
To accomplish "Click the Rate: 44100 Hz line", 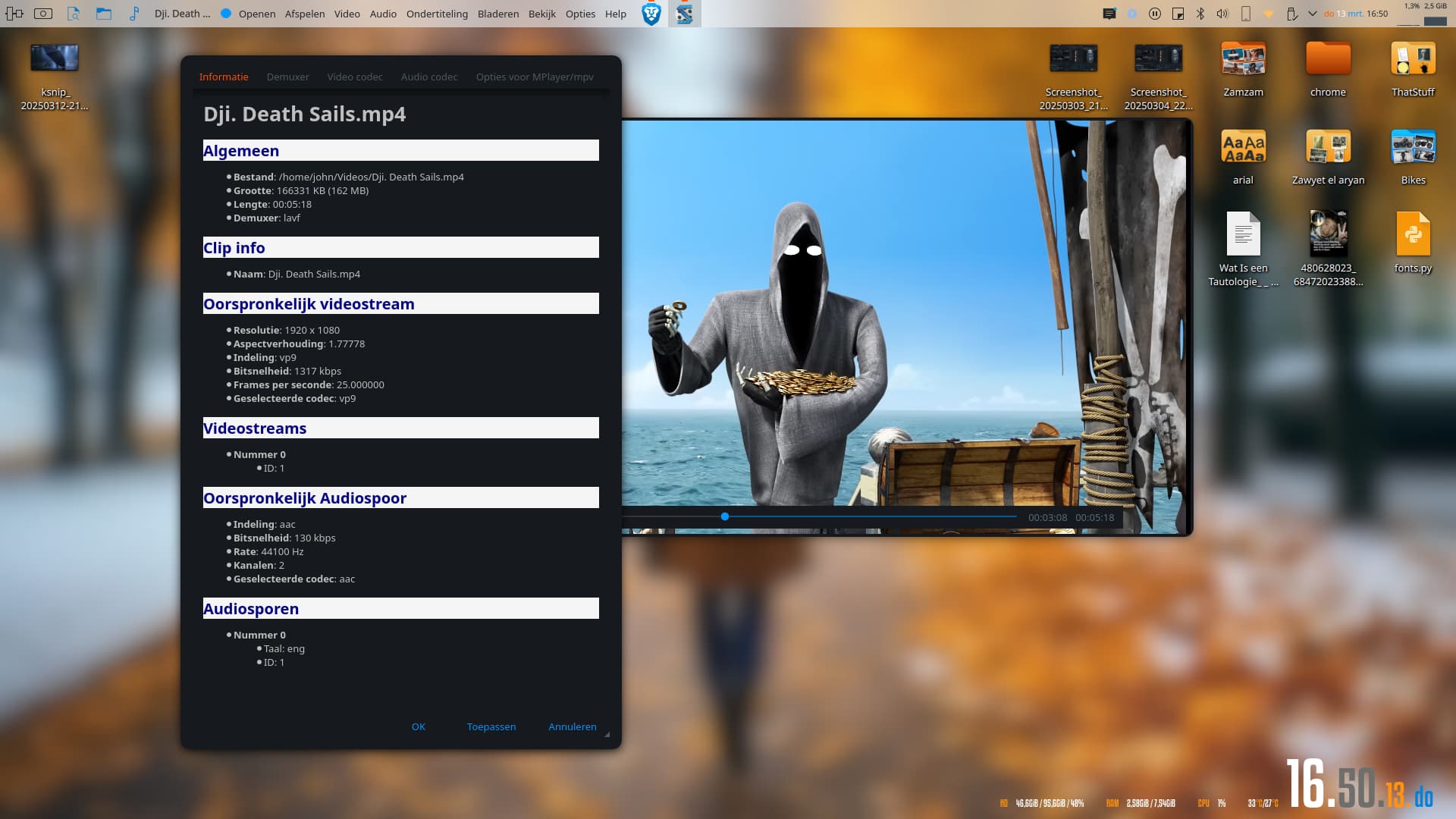I will click(x=268, y=551).
